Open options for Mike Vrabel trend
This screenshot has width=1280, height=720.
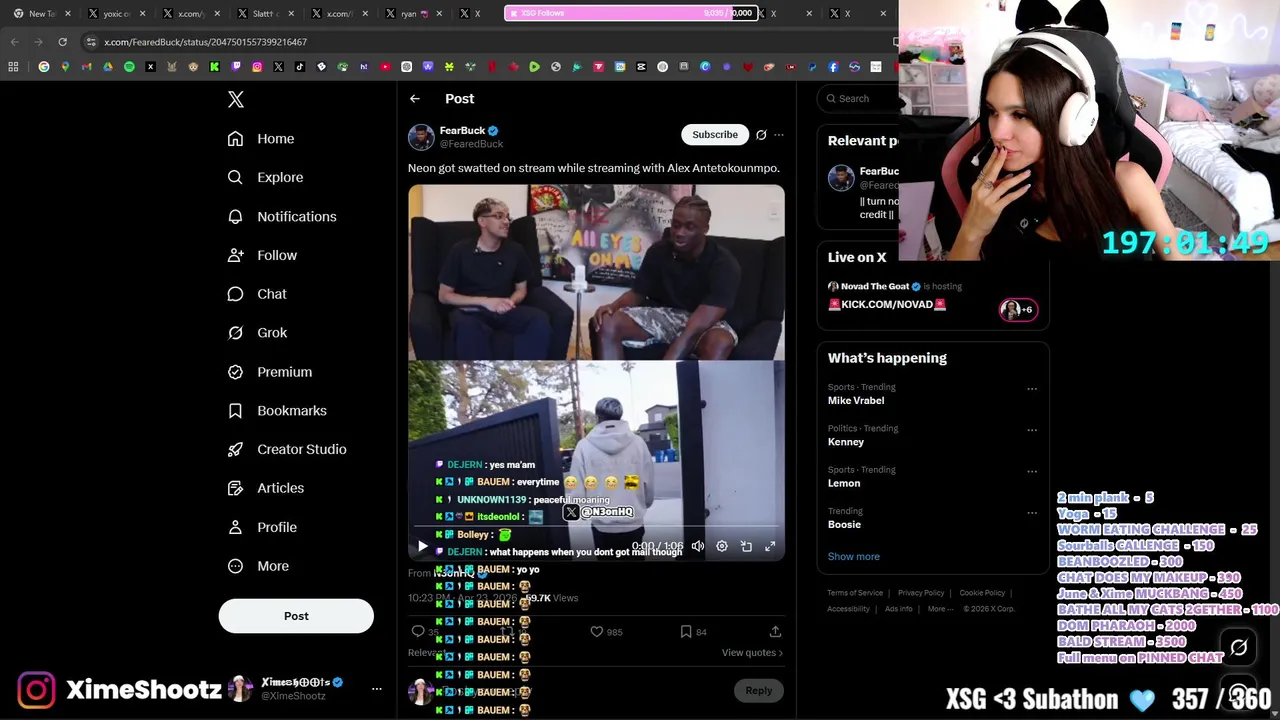(1032, 389)
